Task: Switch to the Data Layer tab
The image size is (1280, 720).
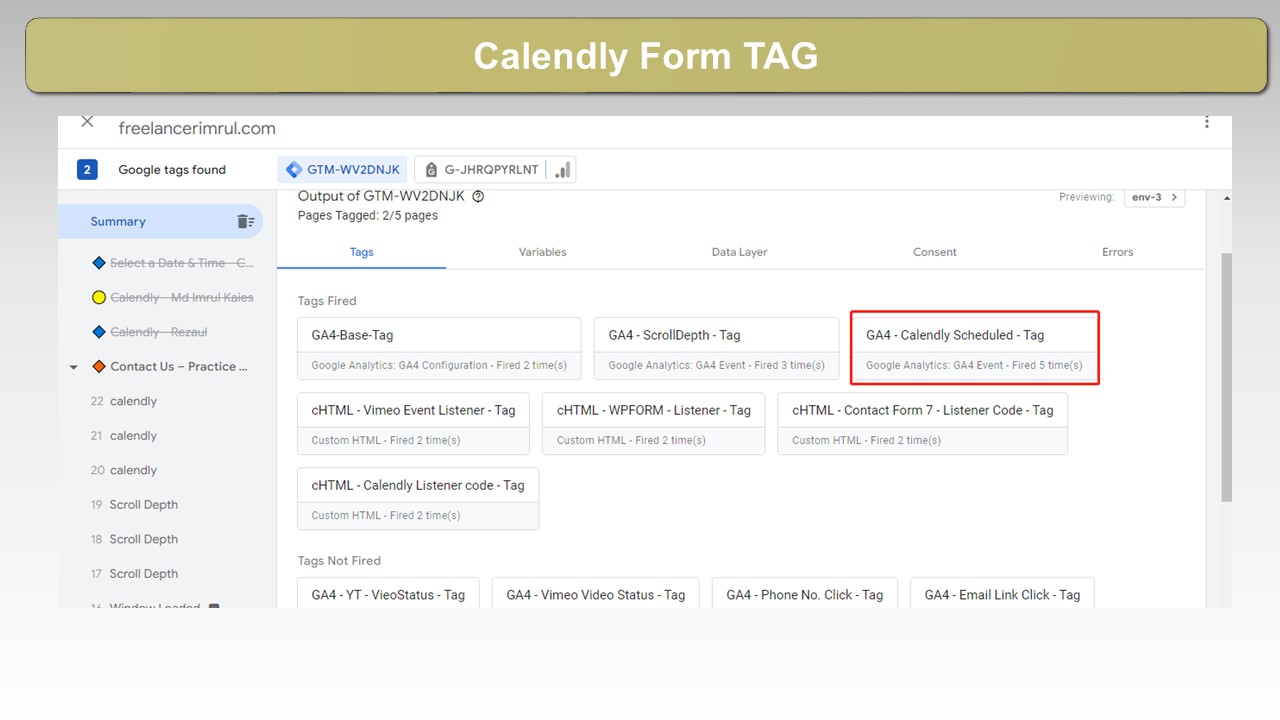Action: coord(739,252)
